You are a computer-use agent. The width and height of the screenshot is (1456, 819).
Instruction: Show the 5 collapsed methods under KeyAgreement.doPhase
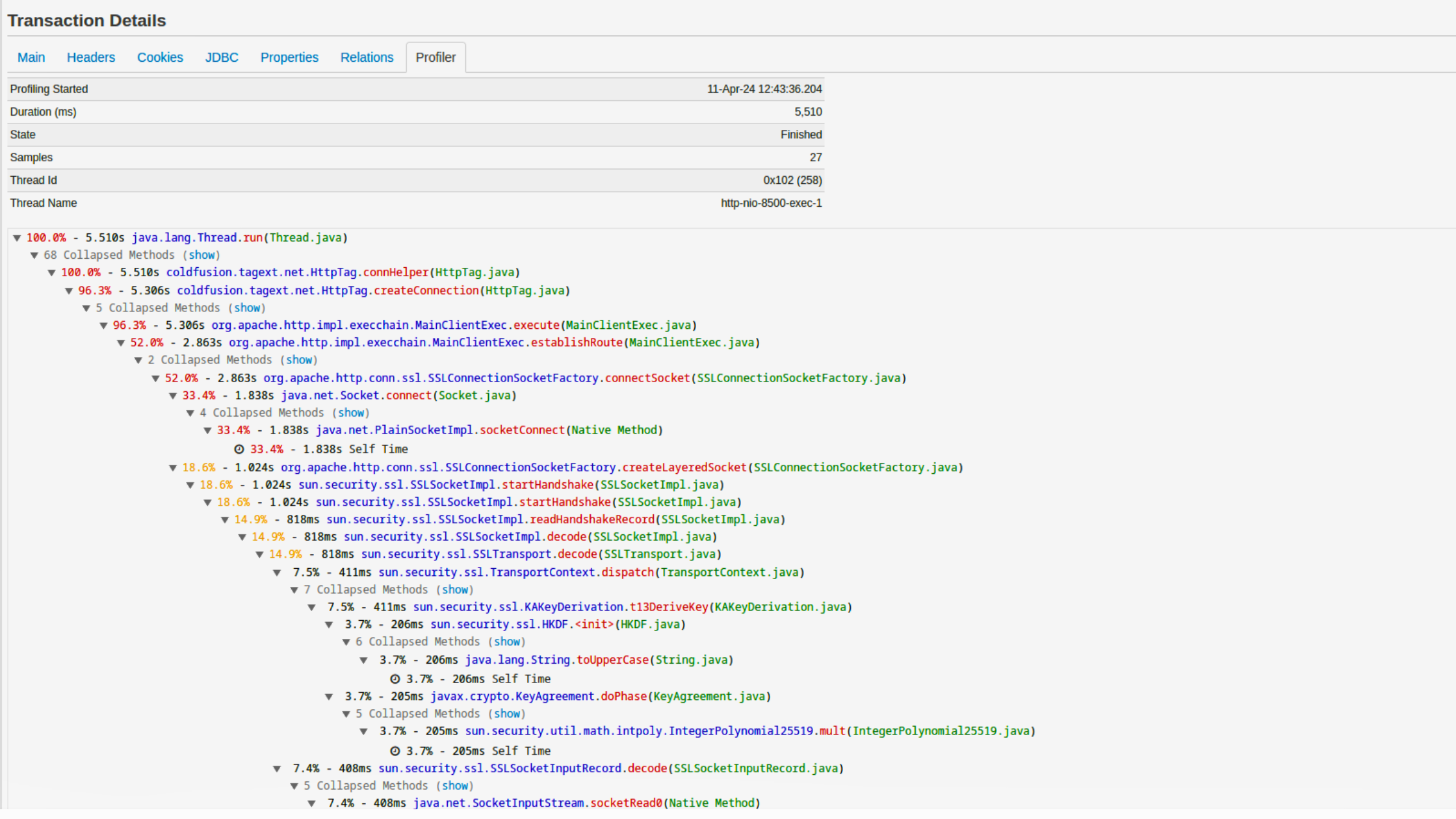pyautogui.click(x=508, y=714)
